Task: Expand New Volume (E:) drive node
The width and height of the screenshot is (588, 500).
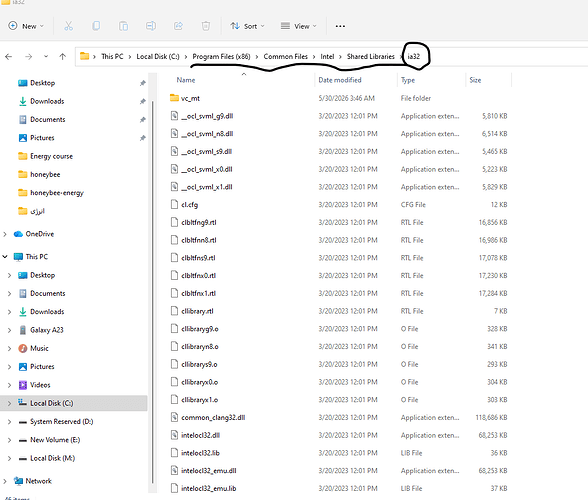Action: point(9,440)
